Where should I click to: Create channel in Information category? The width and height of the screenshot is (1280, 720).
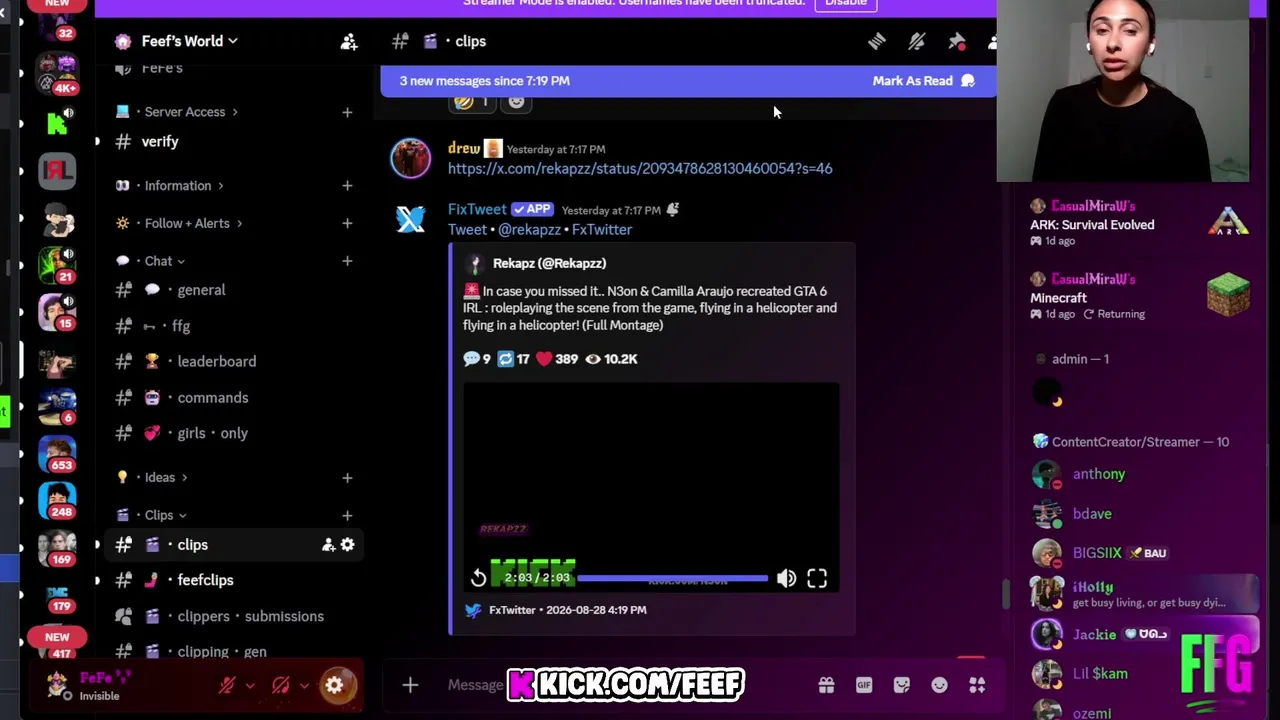pos(347,186)
